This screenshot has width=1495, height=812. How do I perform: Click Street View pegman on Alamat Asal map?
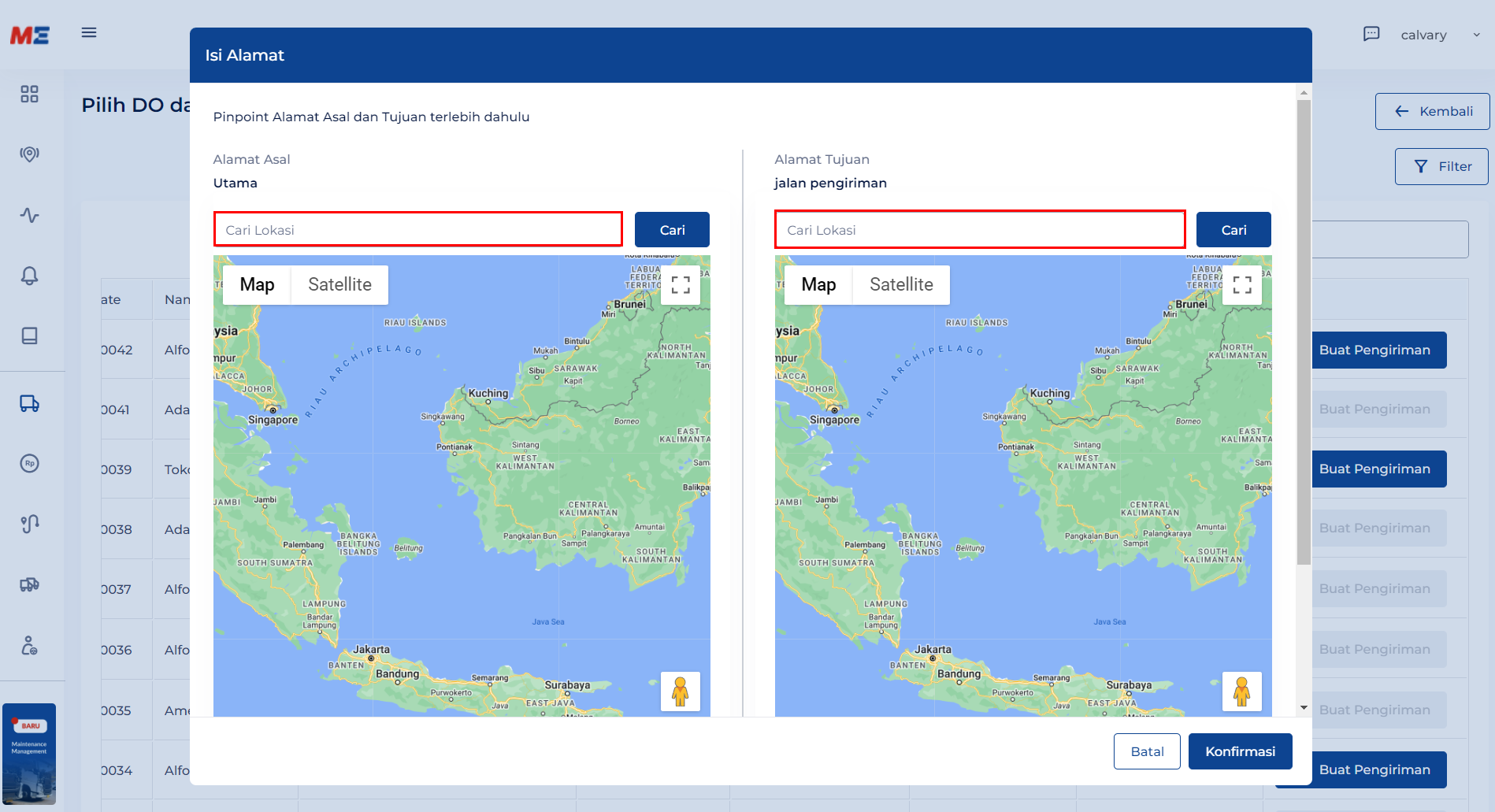[x=681, y=691]
